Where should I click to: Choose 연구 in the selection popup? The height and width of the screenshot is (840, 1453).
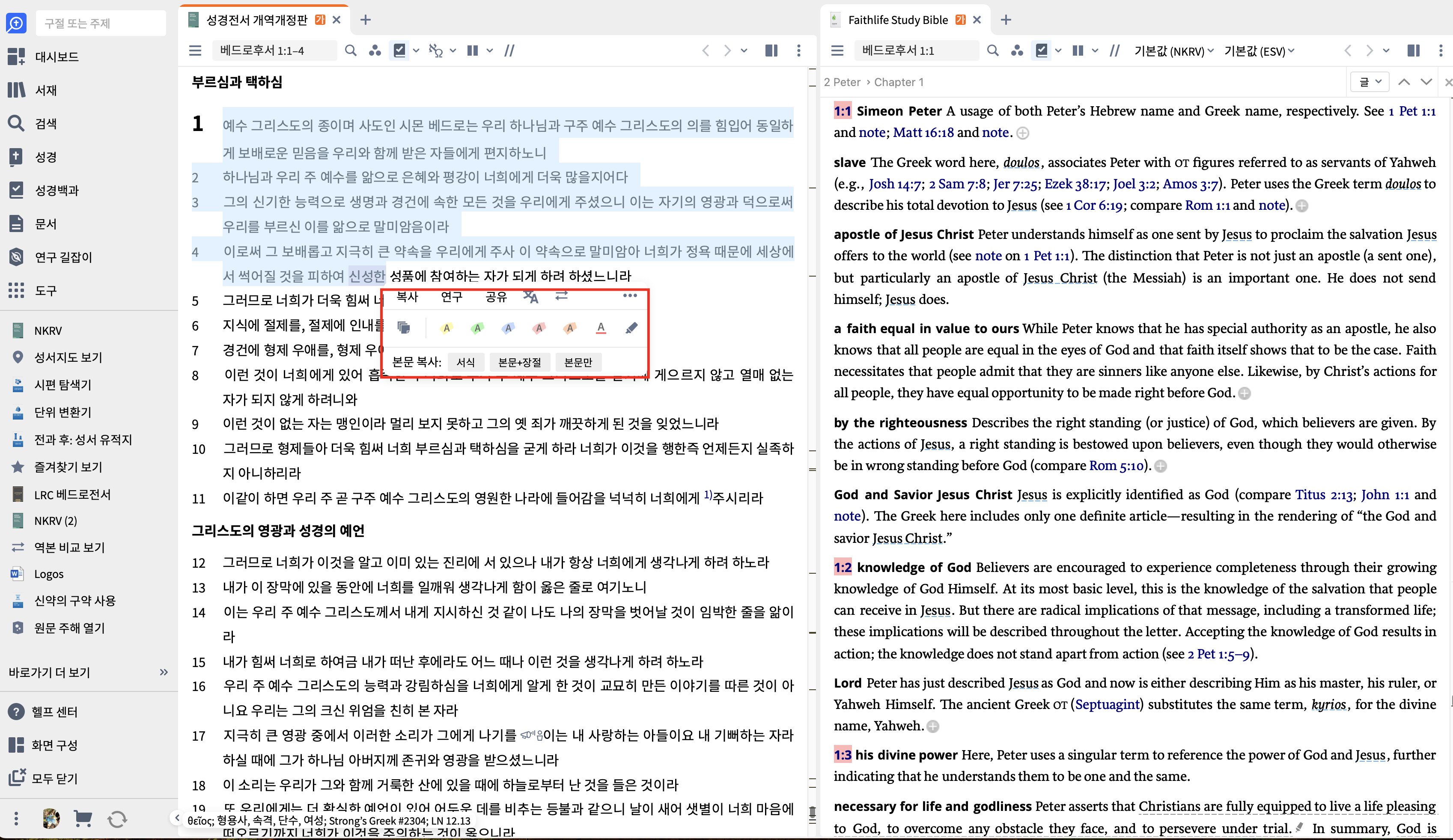[452, 296]
